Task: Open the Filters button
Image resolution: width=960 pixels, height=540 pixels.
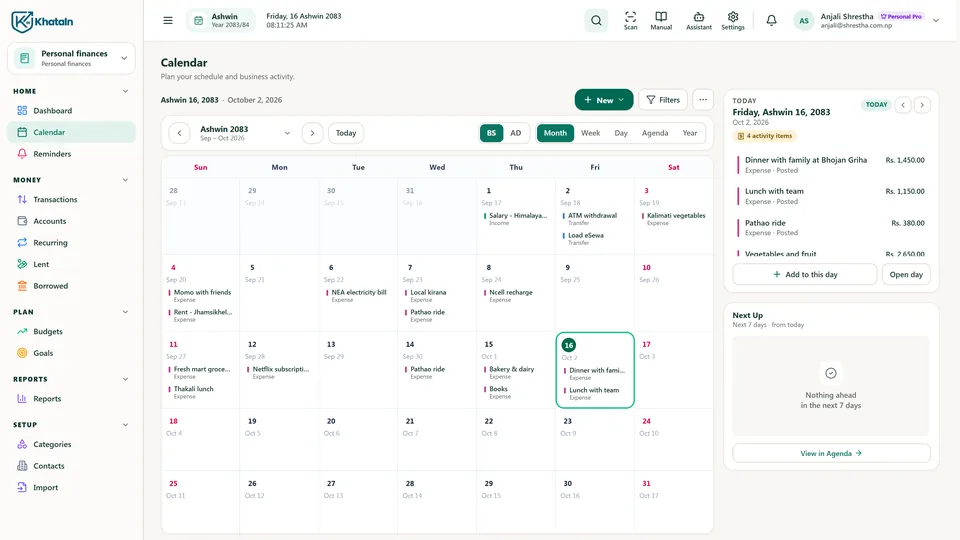Action: 663,100
